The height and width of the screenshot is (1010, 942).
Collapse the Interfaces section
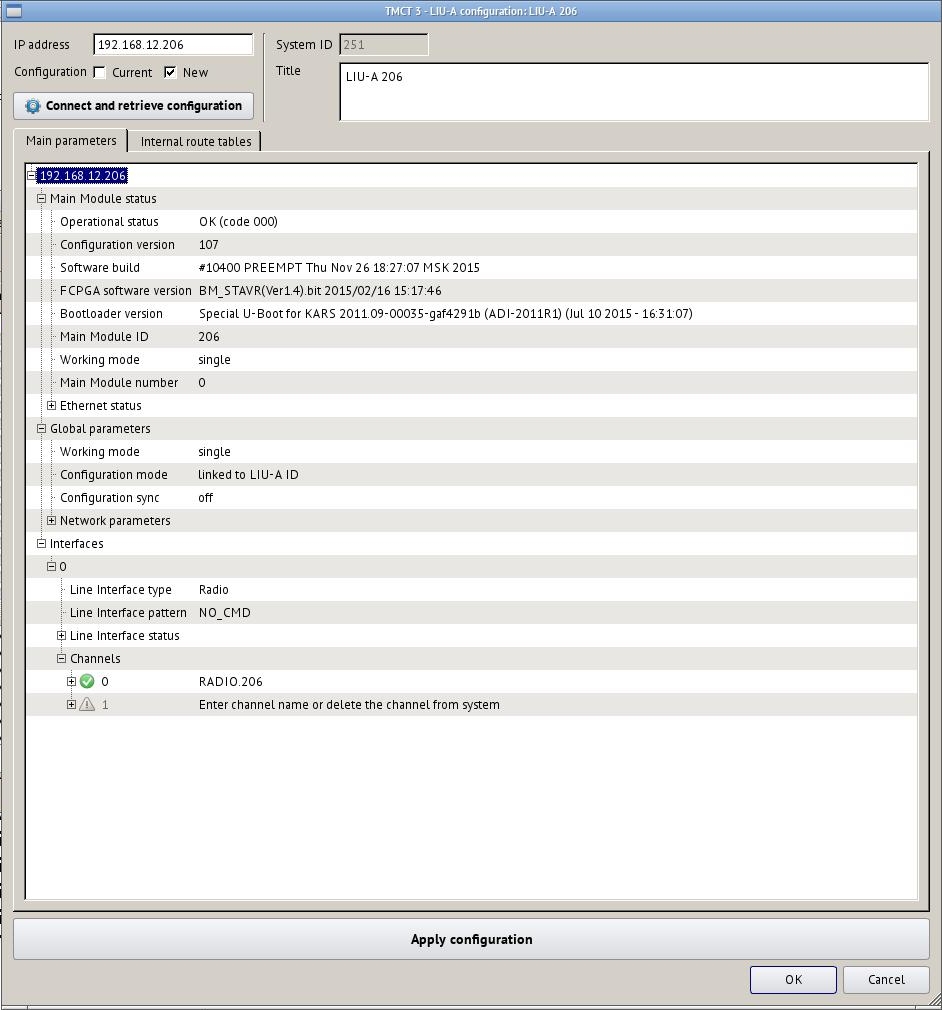41,544
